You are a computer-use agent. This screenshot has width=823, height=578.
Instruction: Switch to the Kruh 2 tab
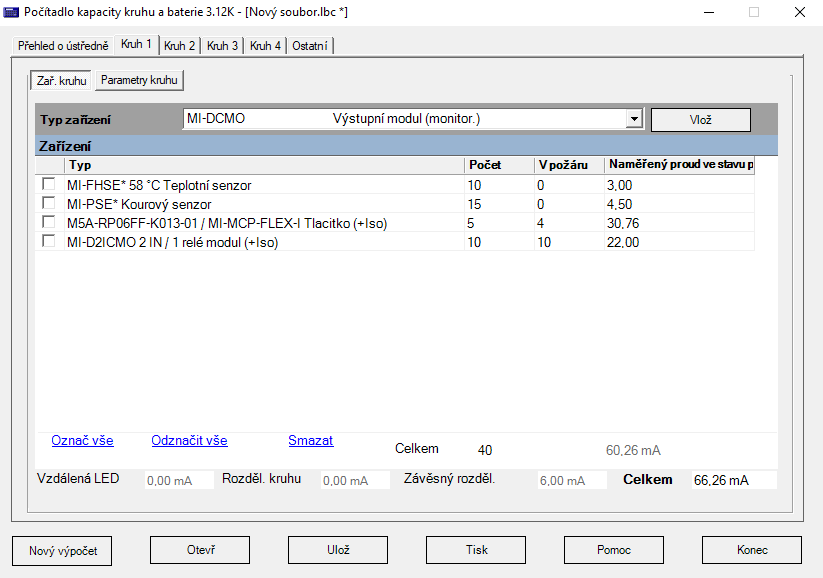[180, 46]
